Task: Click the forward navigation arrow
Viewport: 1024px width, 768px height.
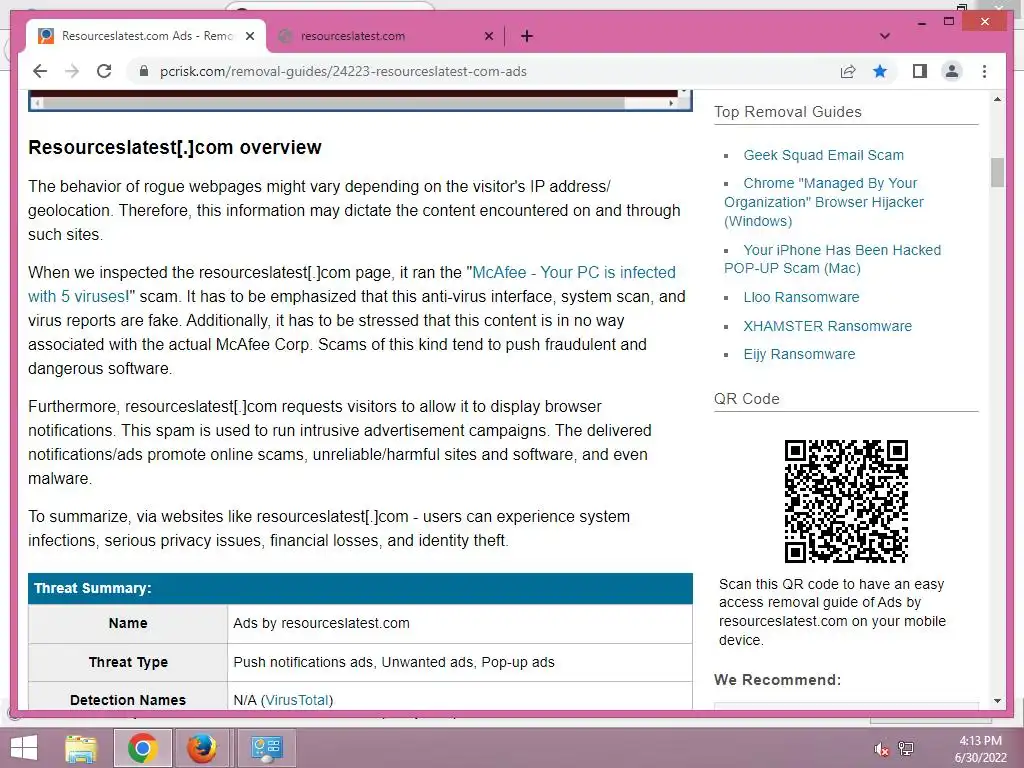Action: point(72,71)
